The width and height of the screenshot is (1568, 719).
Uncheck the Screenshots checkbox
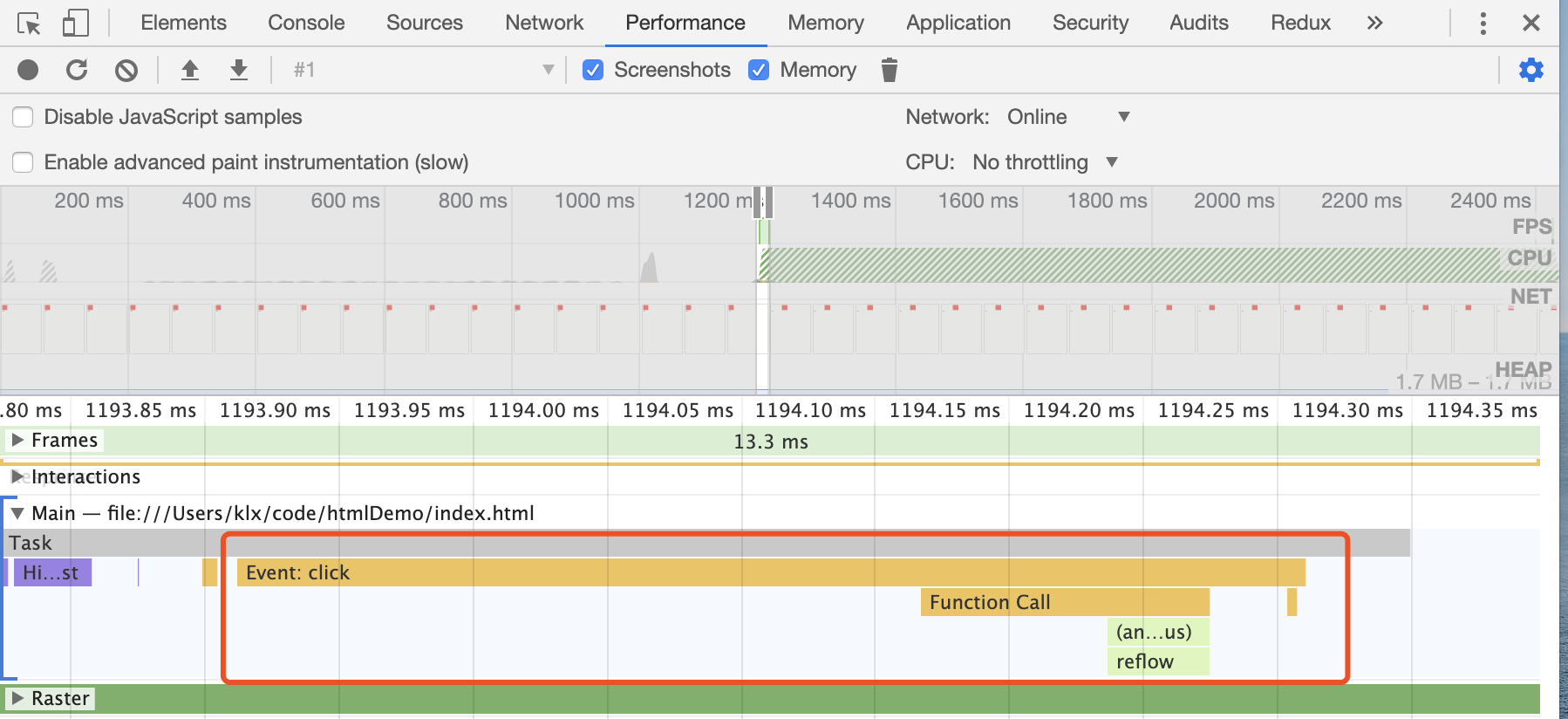[593, 70]
